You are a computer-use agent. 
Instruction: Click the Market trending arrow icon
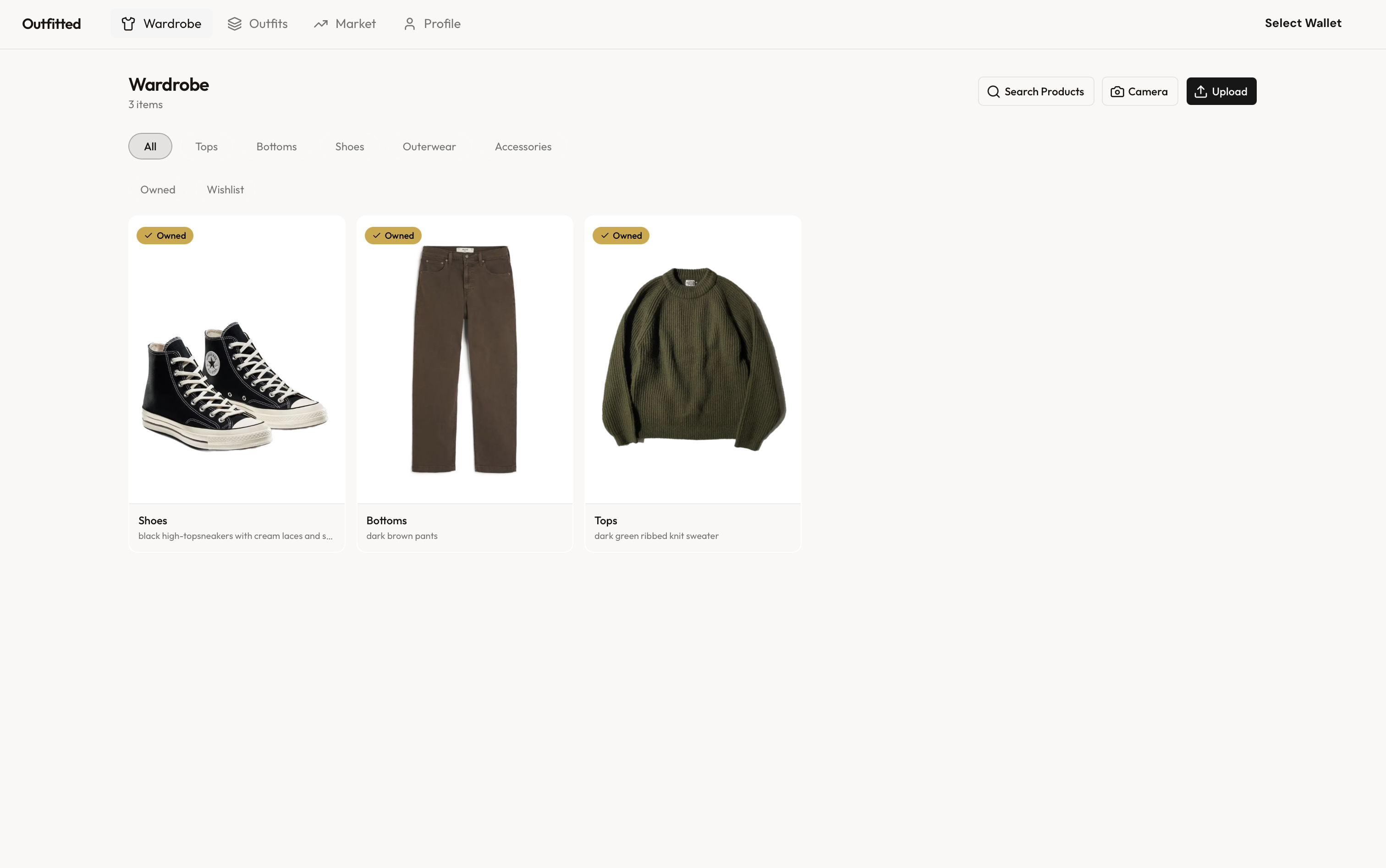pyautogui.click(x=320, y=23)
